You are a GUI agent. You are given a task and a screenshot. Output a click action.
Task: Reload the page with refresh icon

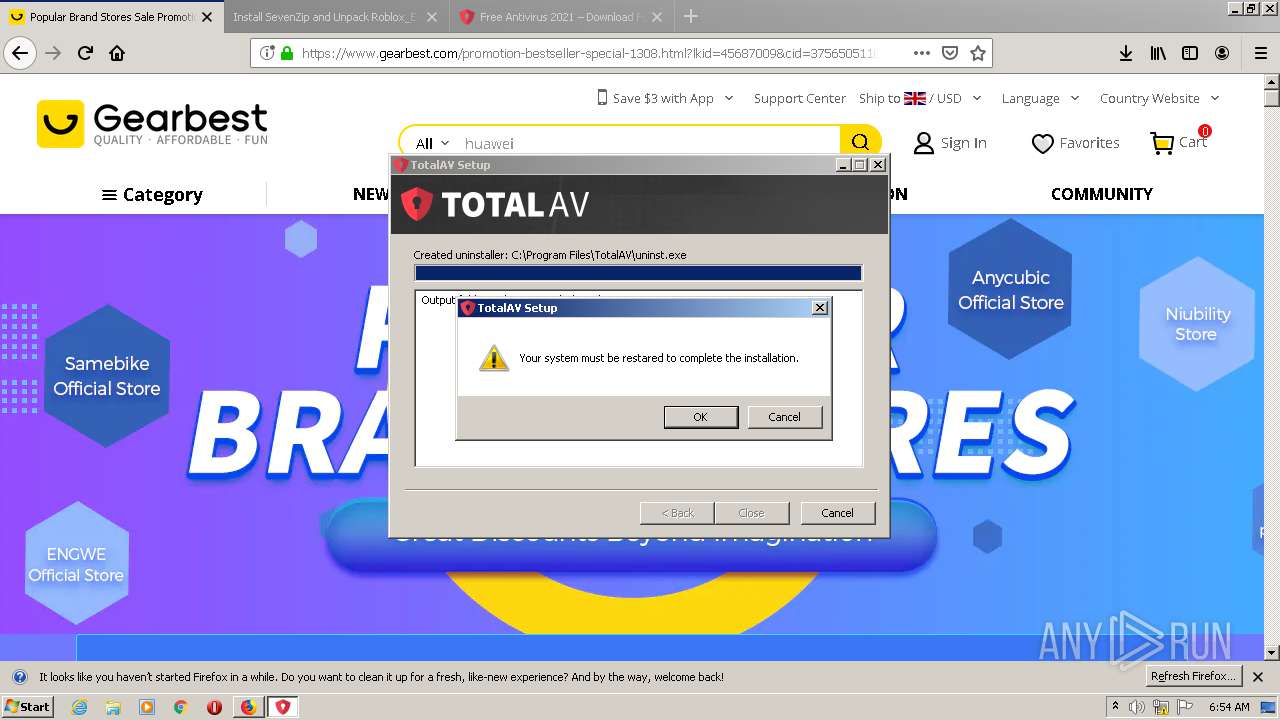(86, 53)
